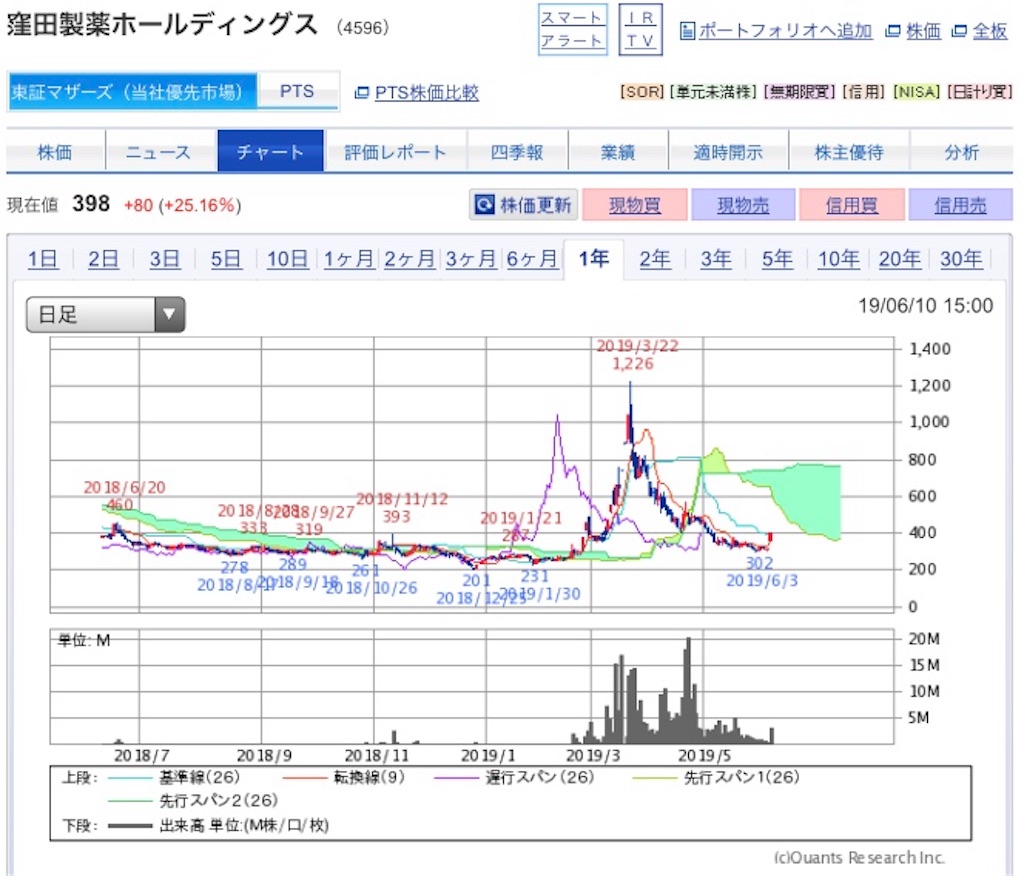Click the NISA tag label

(917, 92)
